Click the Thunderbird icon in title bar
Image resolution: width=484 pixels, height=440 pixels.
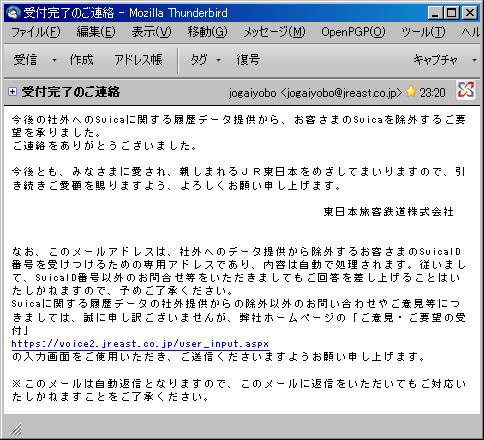click(x=13, y=13)
